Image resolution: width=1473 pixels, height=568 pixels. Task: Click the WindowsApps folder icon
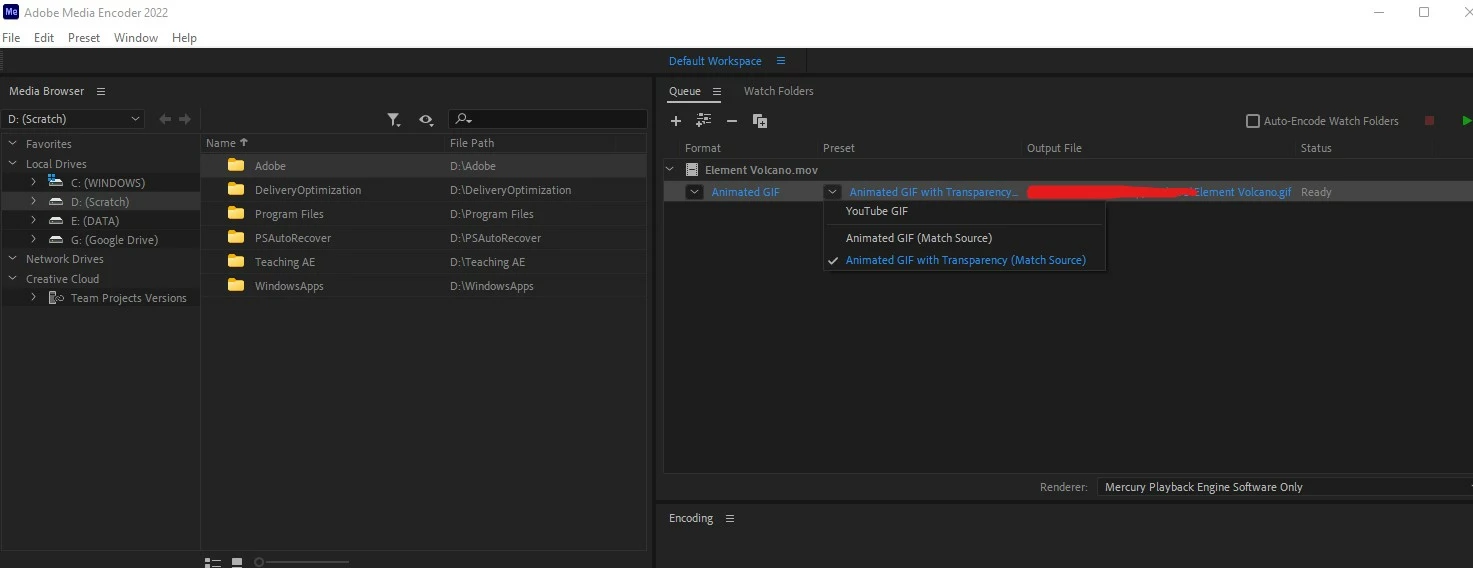click(x=236, y=285)
